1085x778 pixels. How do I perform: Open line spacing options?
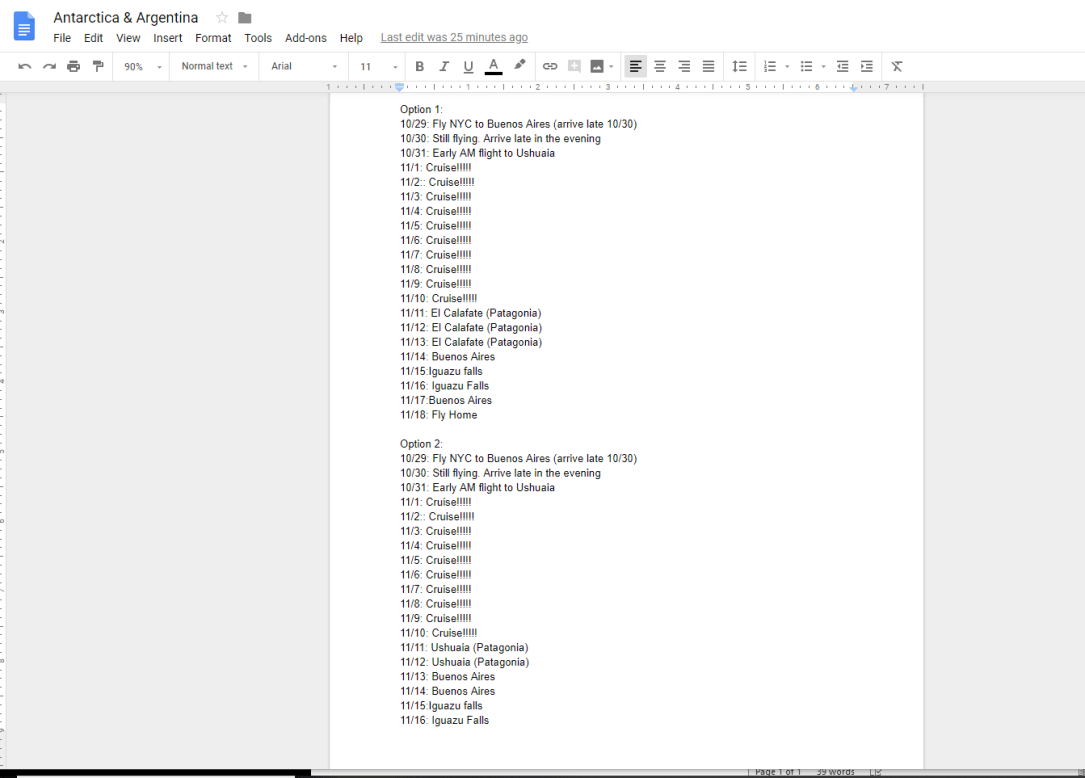click(739, 66)
